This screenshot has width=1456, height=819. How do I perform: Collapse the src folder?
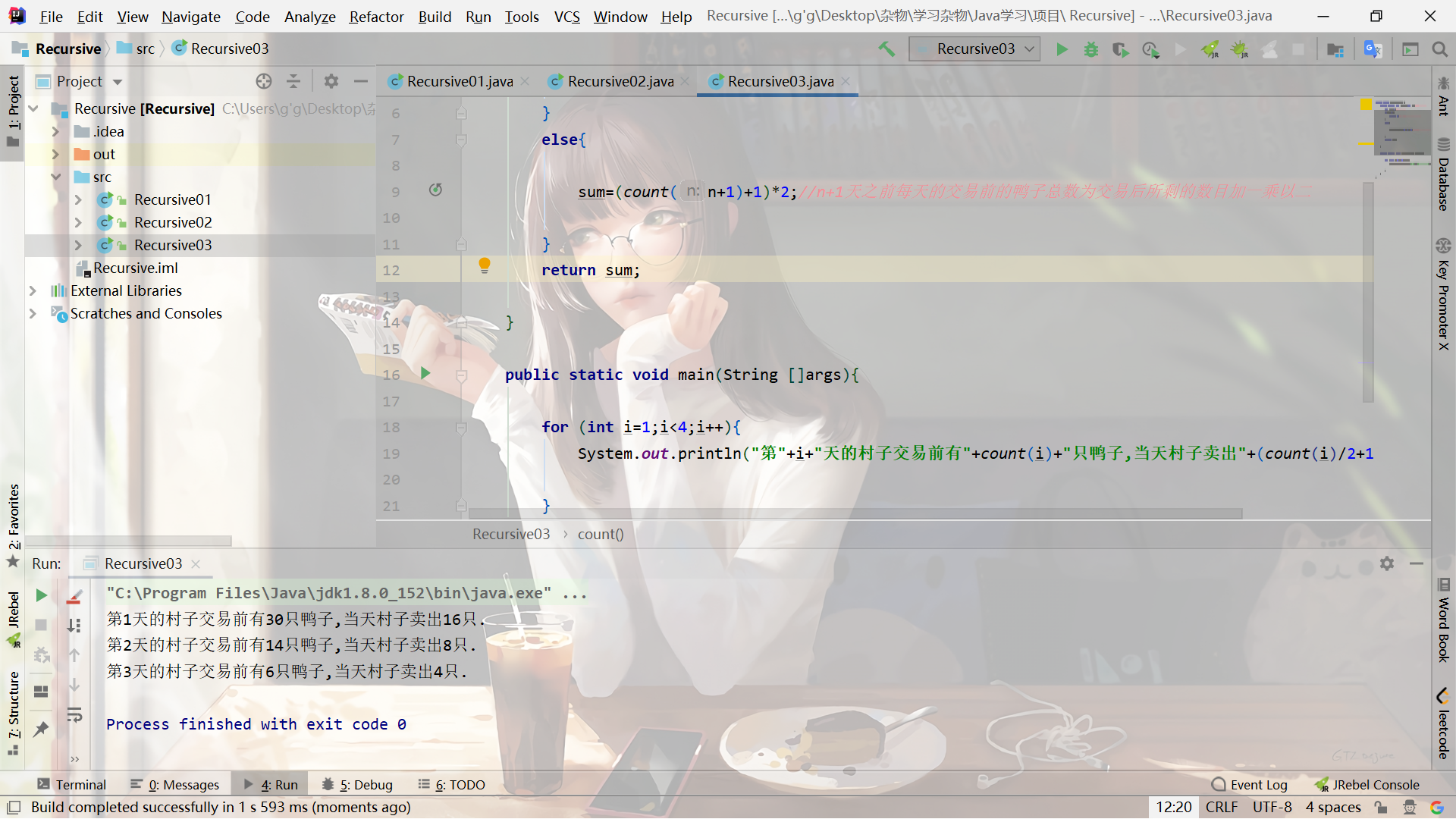point(55,177)
